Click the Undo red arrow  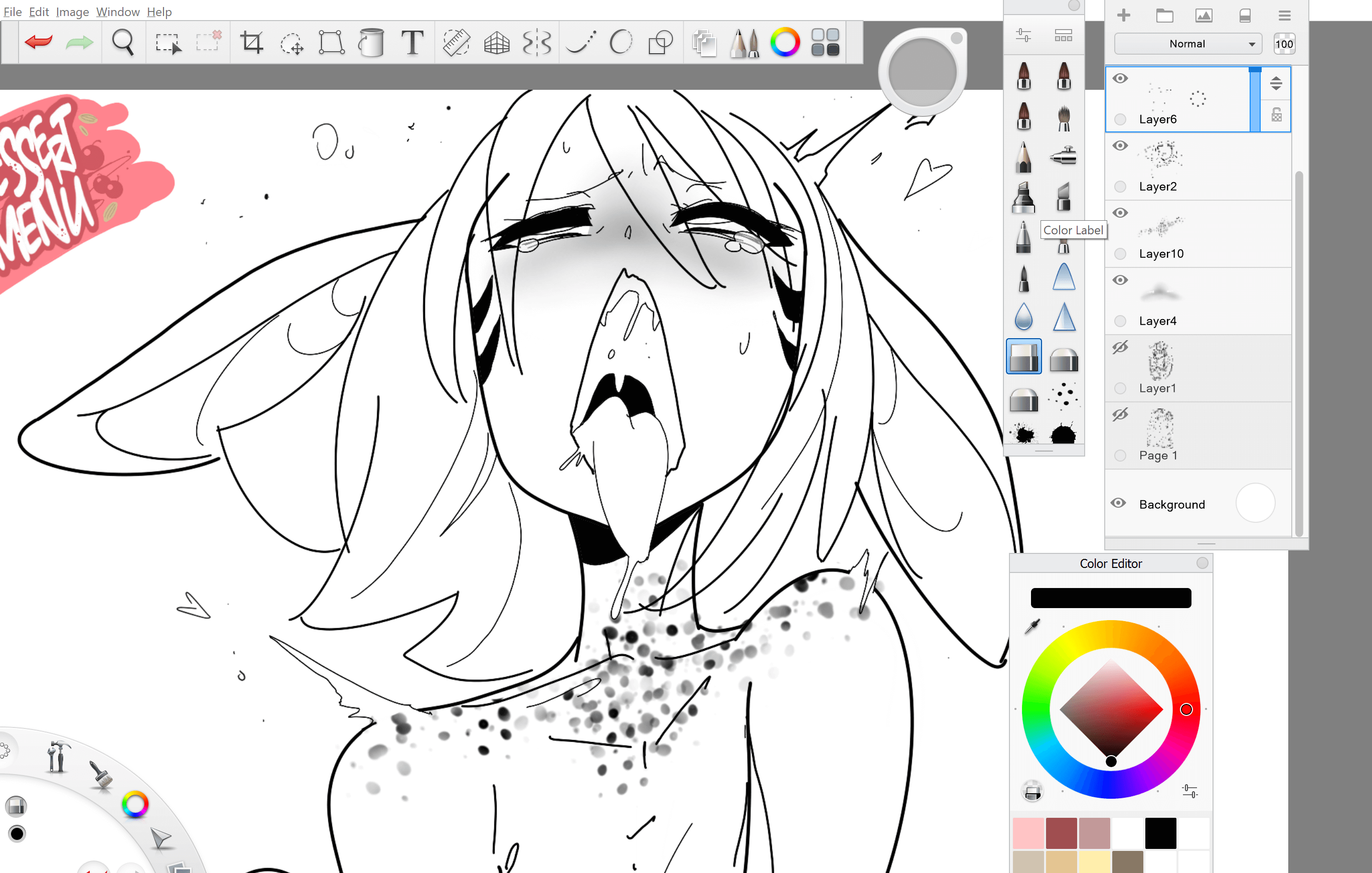(x=39, y=42)
